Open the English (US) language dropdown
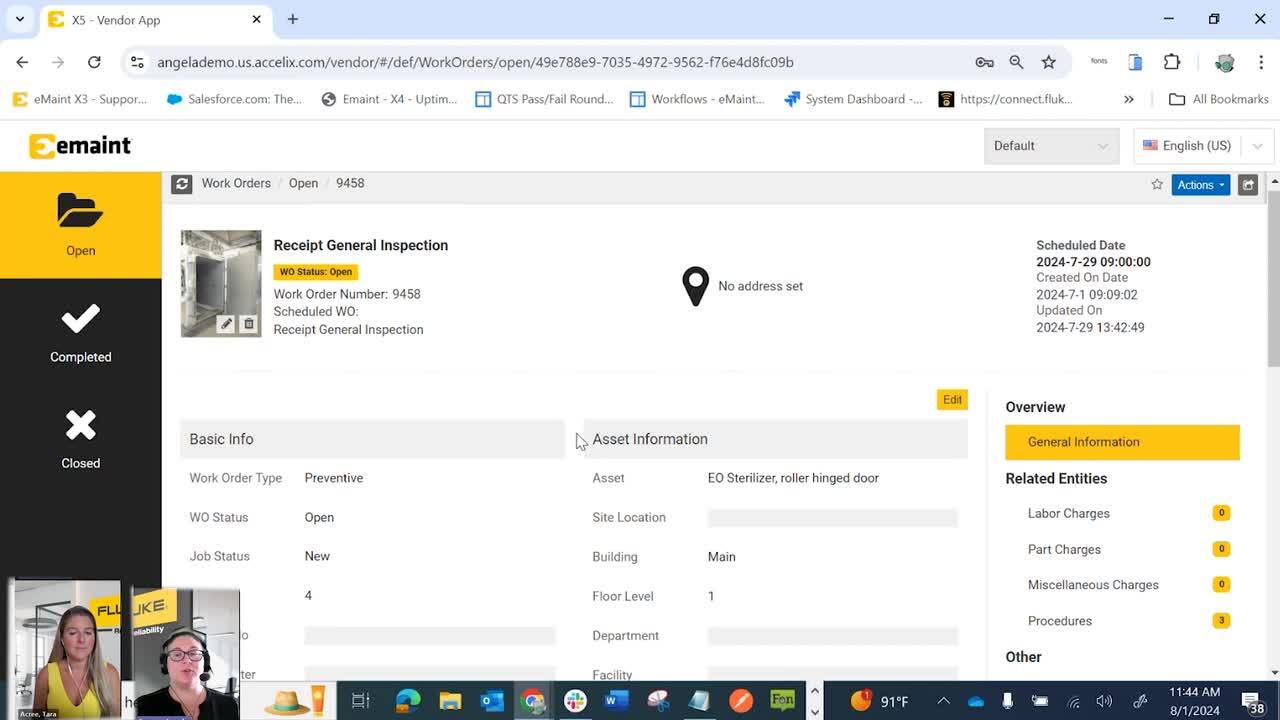Image resolution: width=1280 pixels, height=720 pixels. coord(1203,146)
